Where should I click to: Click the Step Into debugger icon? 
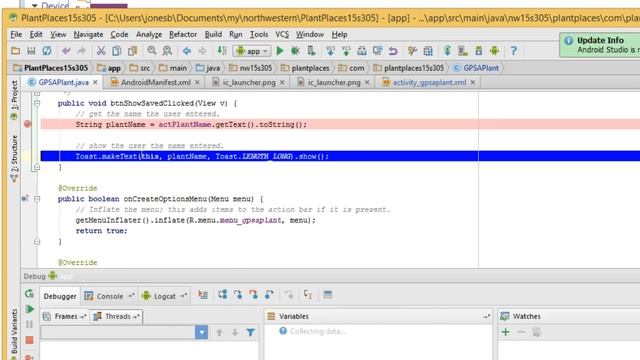[x=238, y=295]
